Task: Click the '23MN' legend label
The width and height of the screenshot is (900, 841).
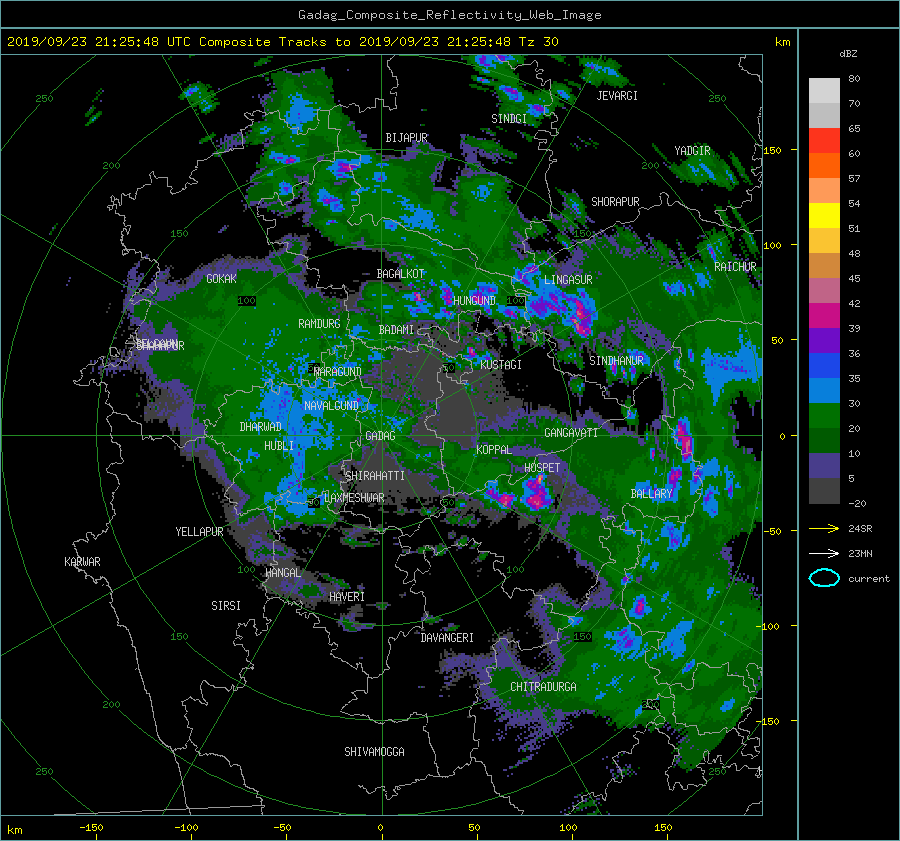Action: (x=860, y=553)
